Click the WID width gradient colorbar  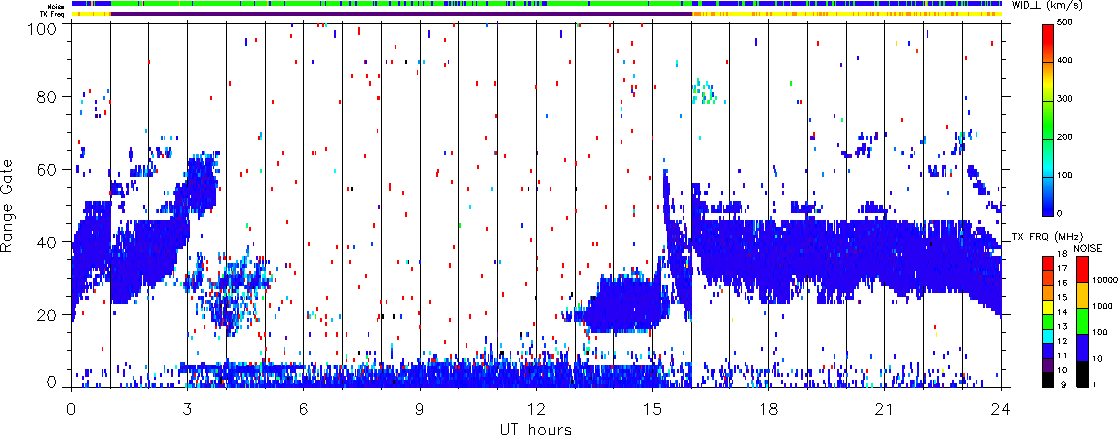coord(1048,119)
